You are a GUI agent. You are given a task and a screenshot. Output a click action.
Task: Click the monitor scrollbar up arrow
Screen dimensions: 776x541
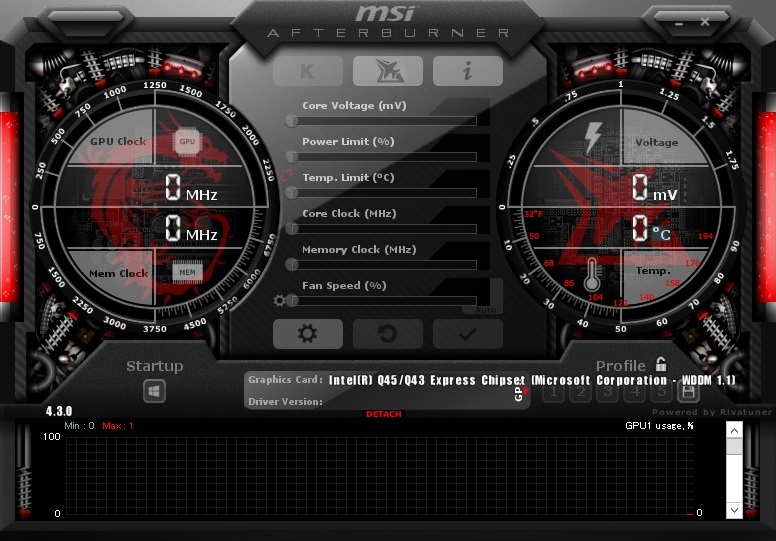point(734,430)
